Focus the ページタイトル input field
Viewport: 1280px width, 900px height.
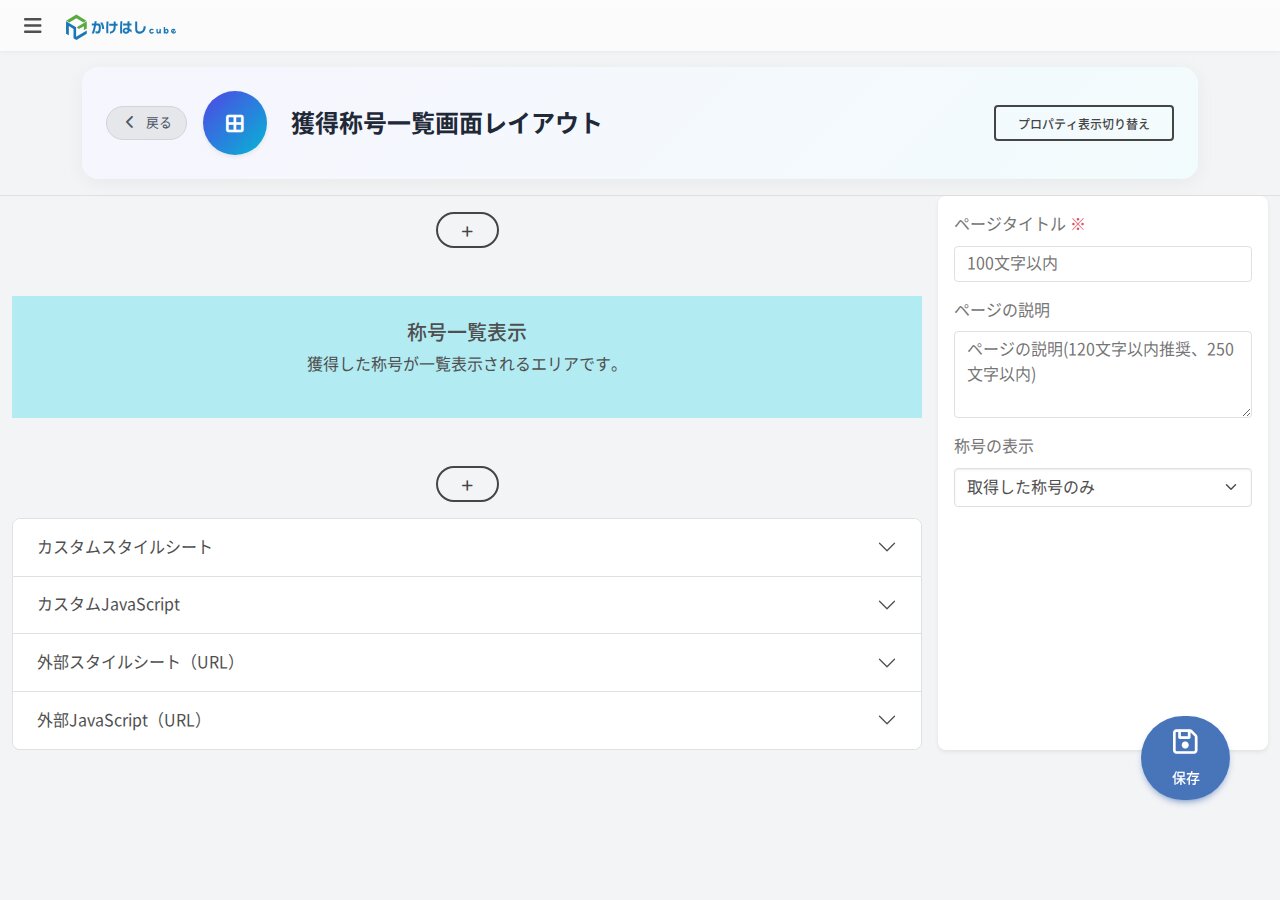[1102, 264]
